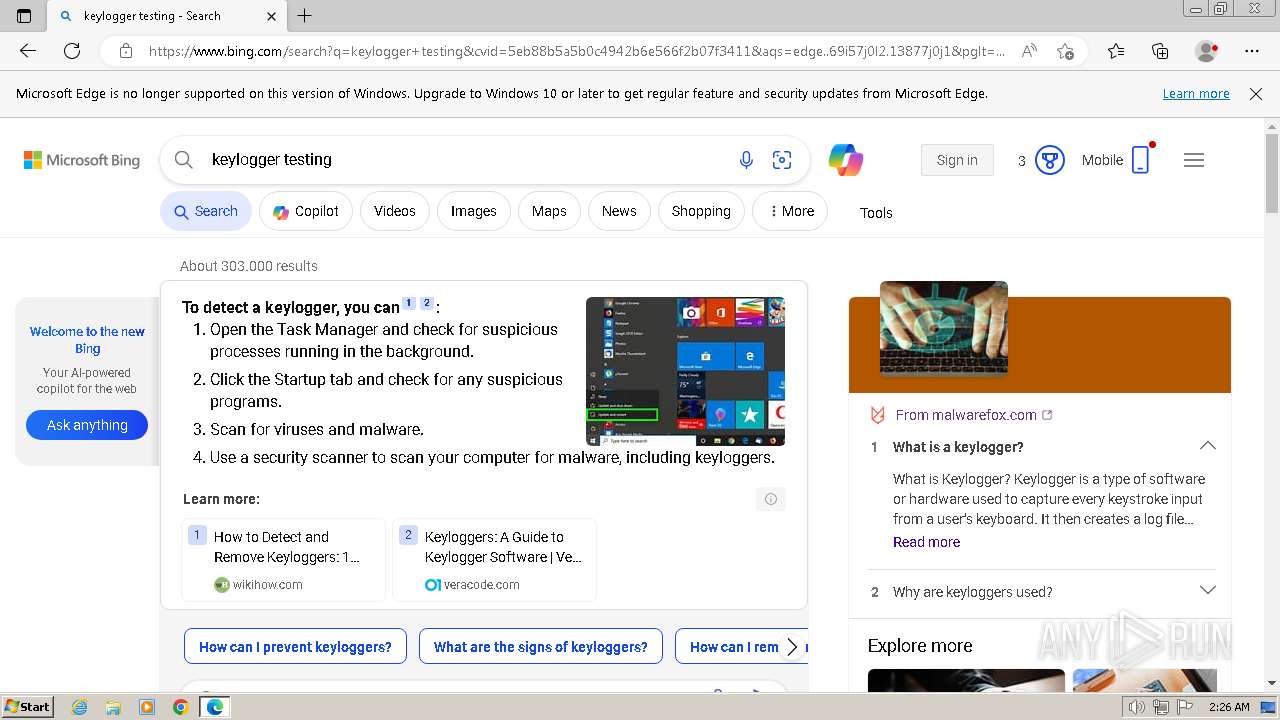
Task: Click magnifier icon in Bing search box
Action: point(184,160)
